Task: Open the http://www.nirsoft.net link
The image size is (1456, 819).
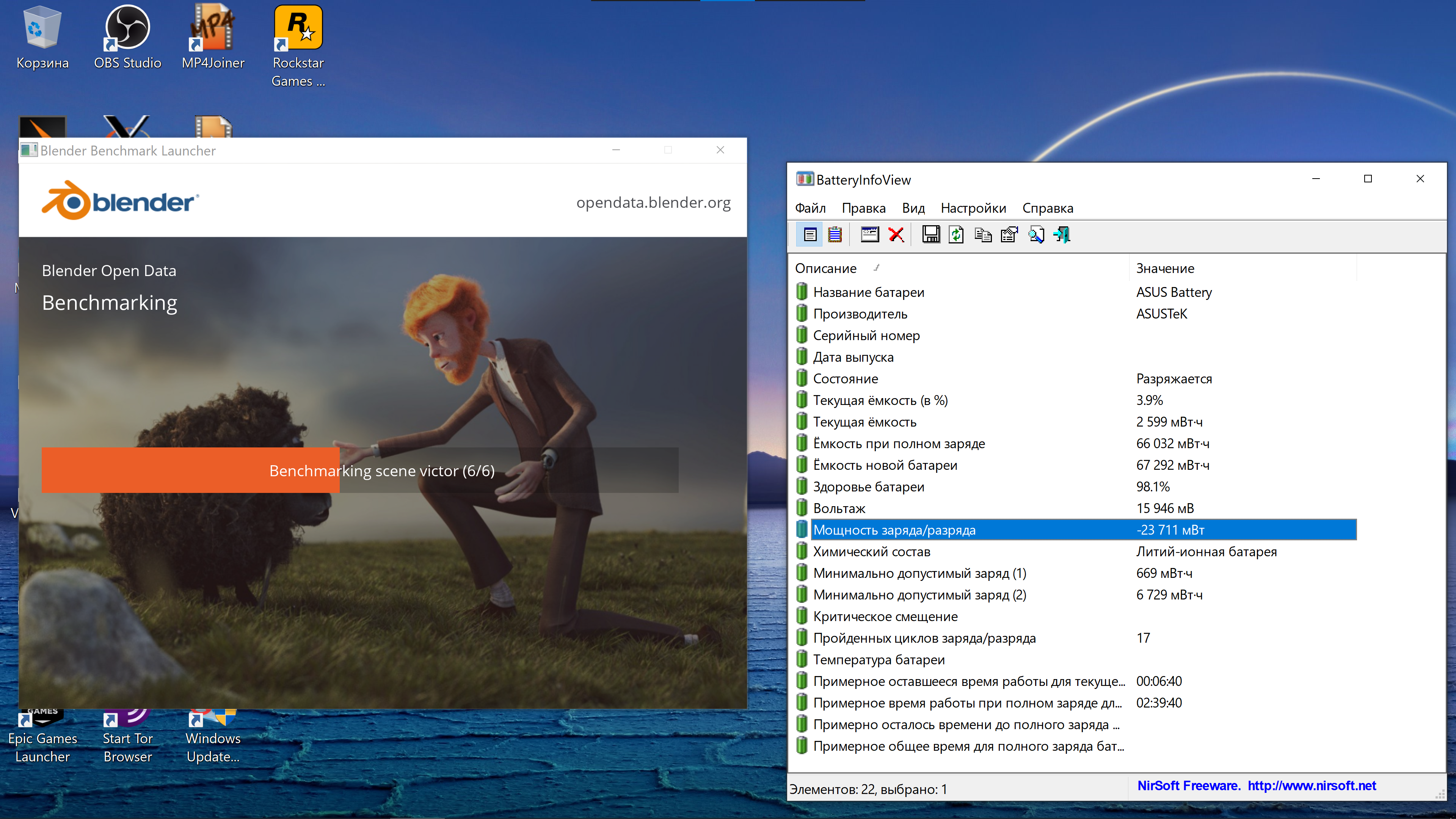Action: click(1311, 786)
